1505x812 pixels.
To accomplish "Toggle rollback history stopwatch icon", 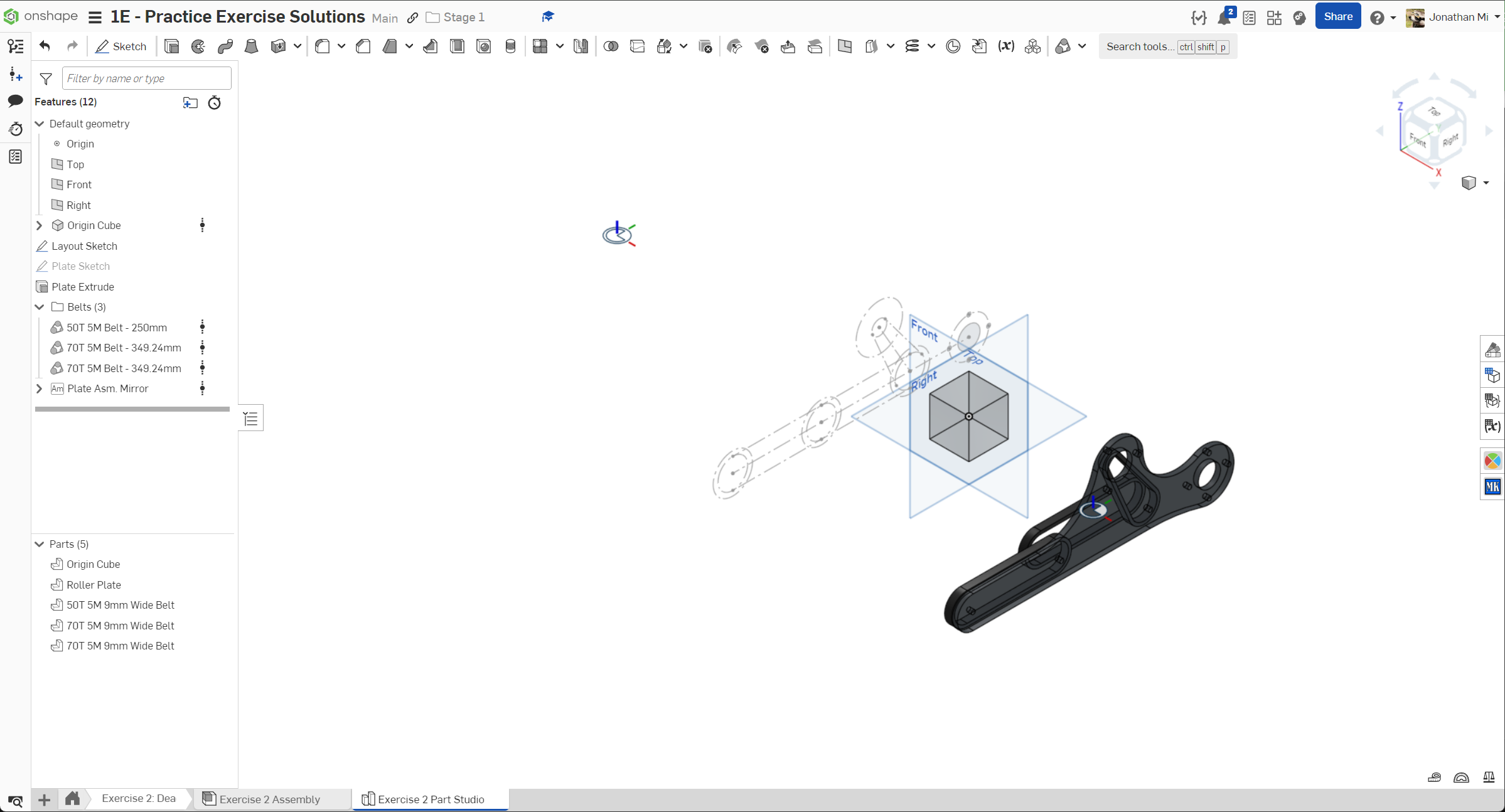I will [215, 103].
